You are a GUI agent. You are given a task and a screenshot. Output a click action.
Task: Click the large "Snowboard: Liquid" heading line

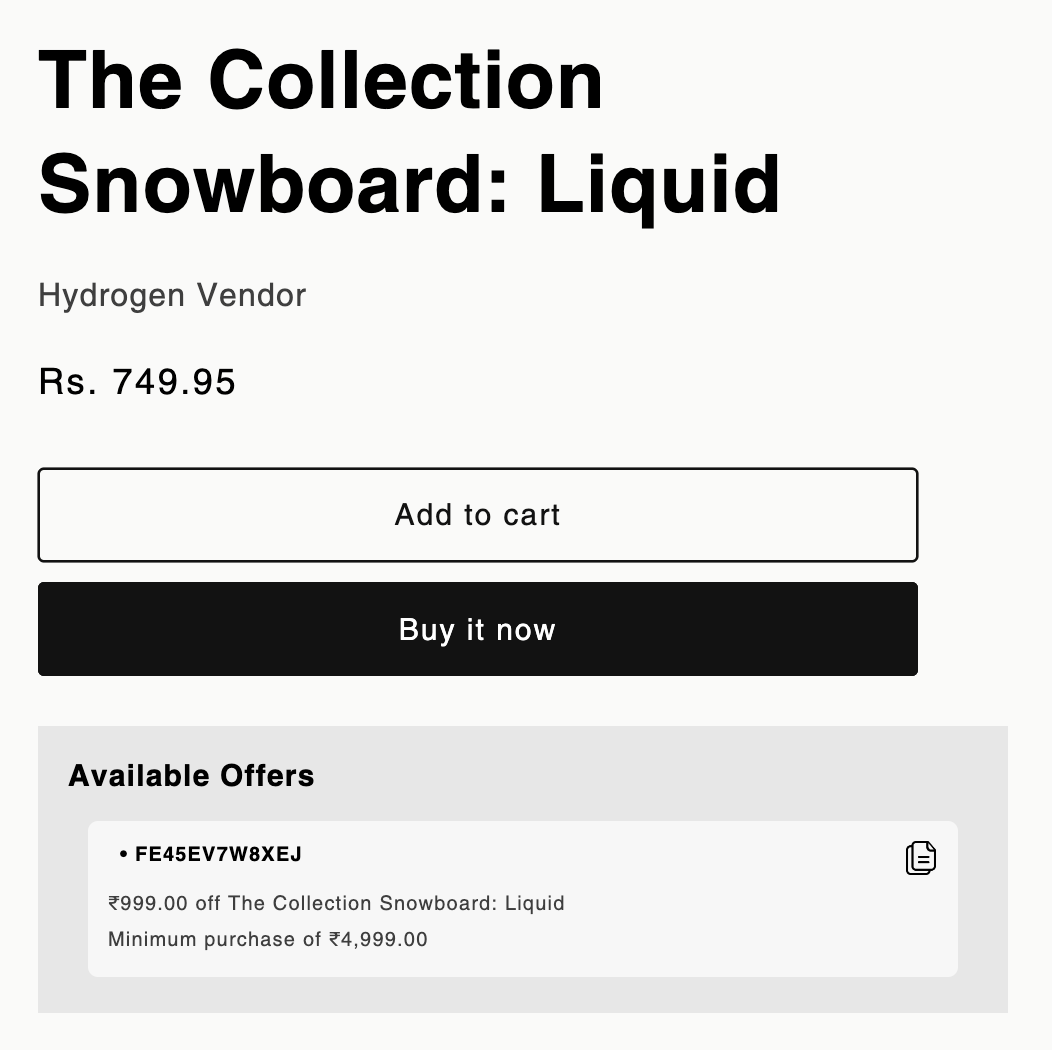[409, 184]
